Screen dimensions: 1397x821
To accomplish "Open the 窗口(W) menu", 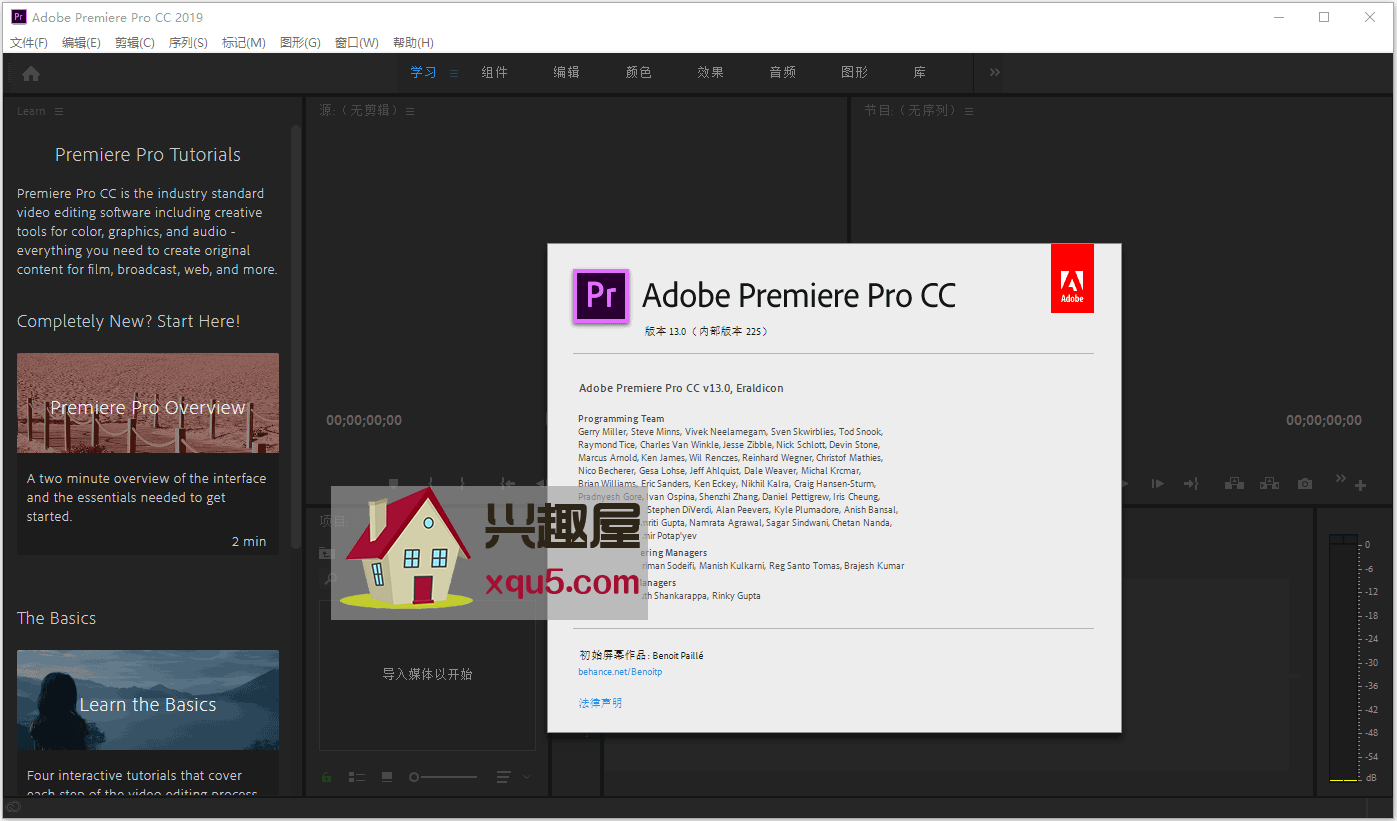I will point(357,42).
